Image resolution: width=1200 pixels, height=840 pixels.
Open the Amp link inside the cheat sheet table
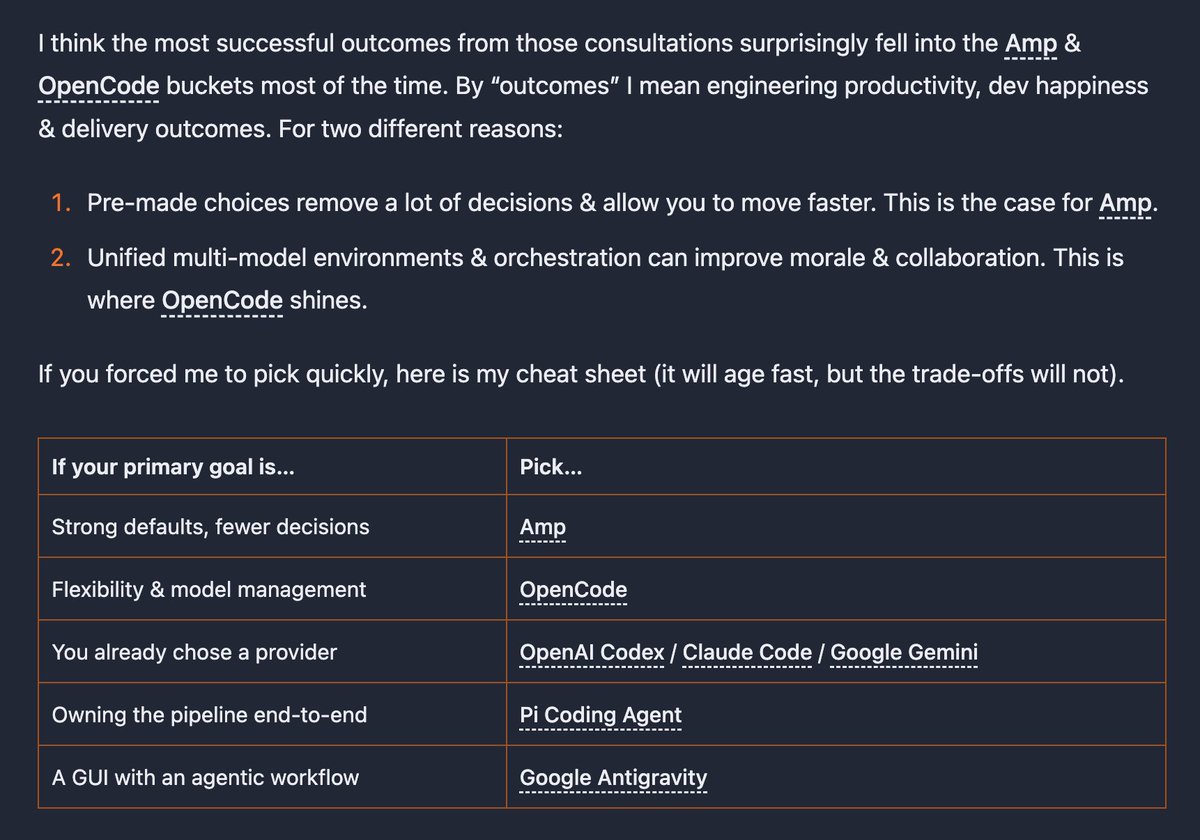[x=543, y=527]
